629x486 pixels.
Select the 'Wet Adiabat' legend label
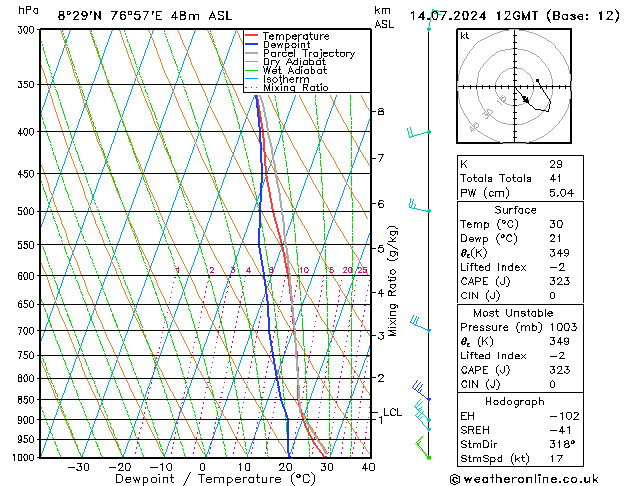295,70
